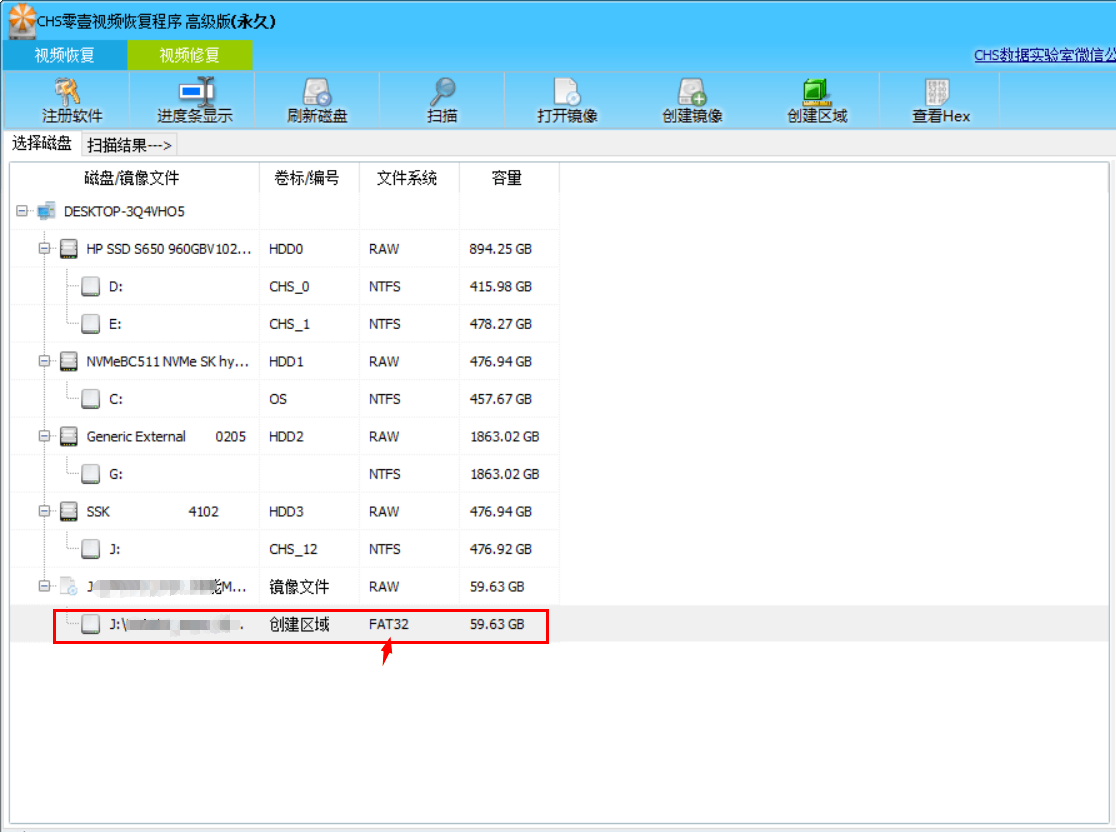
Task: Click the 卷标/编号 column header
Action: tap(307, 178)
